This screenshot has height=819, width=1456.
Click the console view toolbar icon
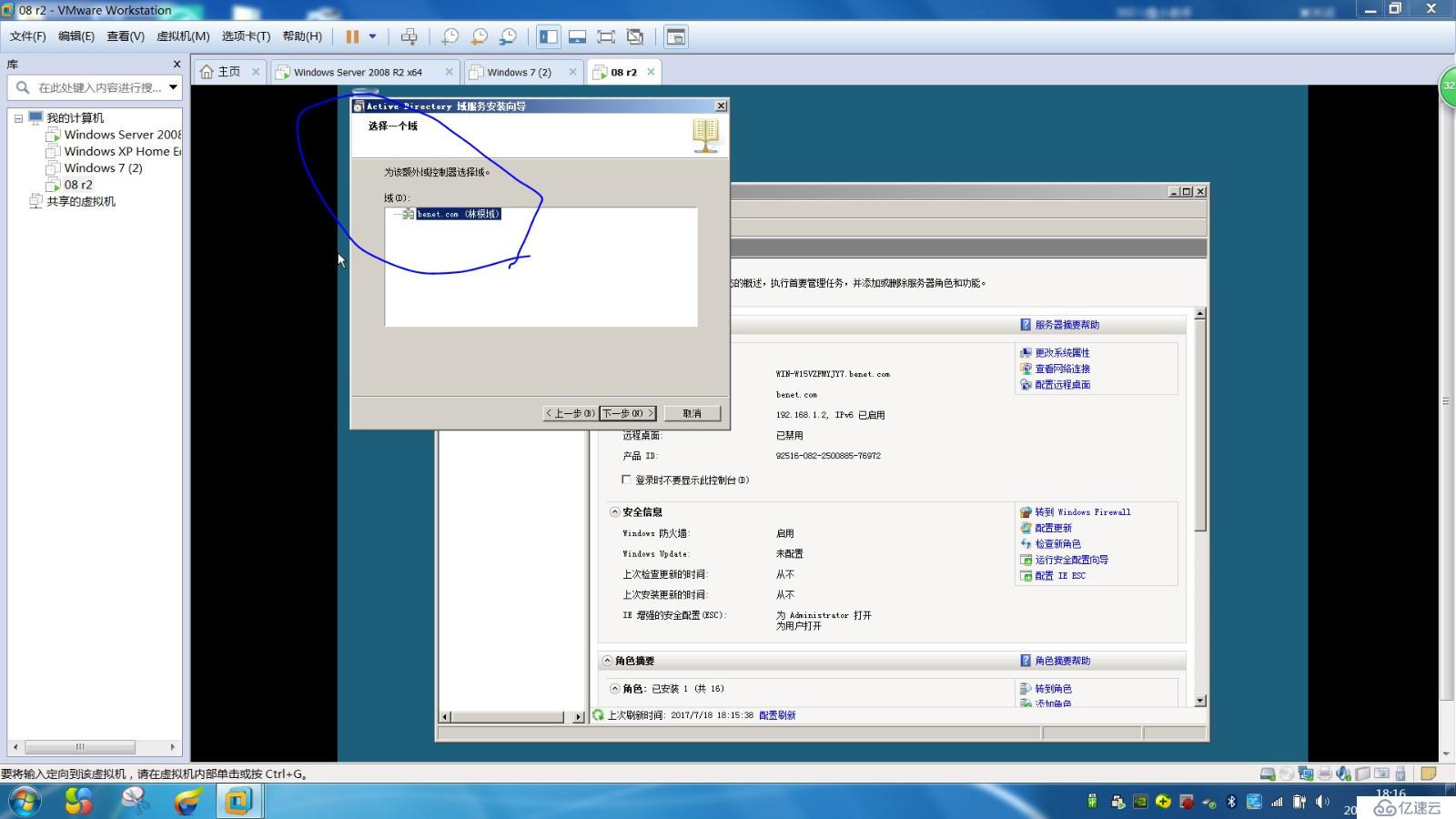(x=676, y=36)
